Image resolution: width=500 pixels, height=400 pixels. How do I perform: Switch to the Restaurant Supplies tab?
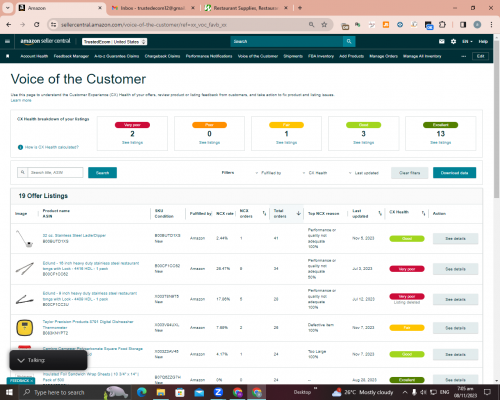pyautogui.click(x=246, y=8)
